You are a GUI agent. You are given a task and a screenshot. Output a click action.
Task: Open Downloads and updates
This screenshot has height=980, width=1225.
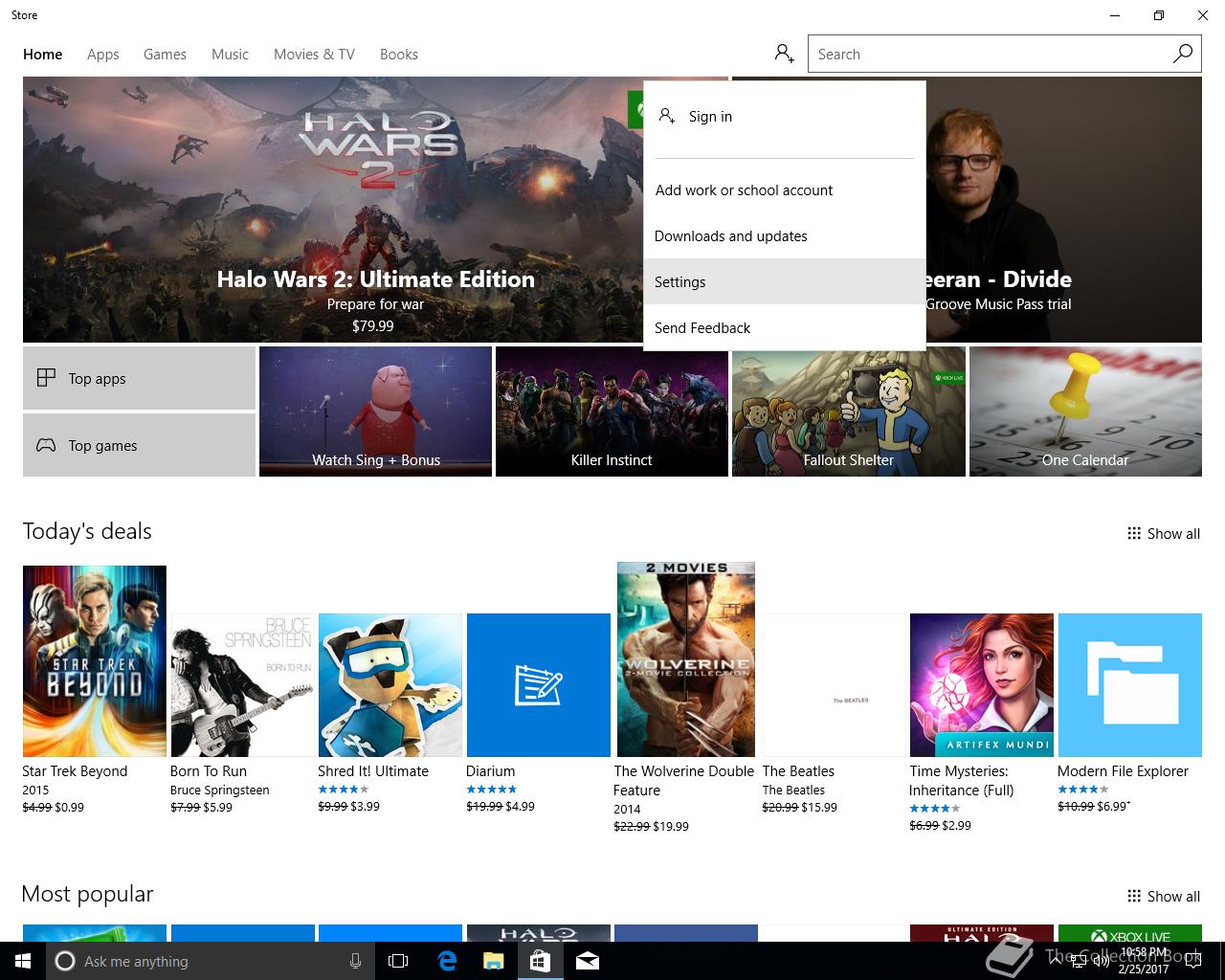(785, 235)
